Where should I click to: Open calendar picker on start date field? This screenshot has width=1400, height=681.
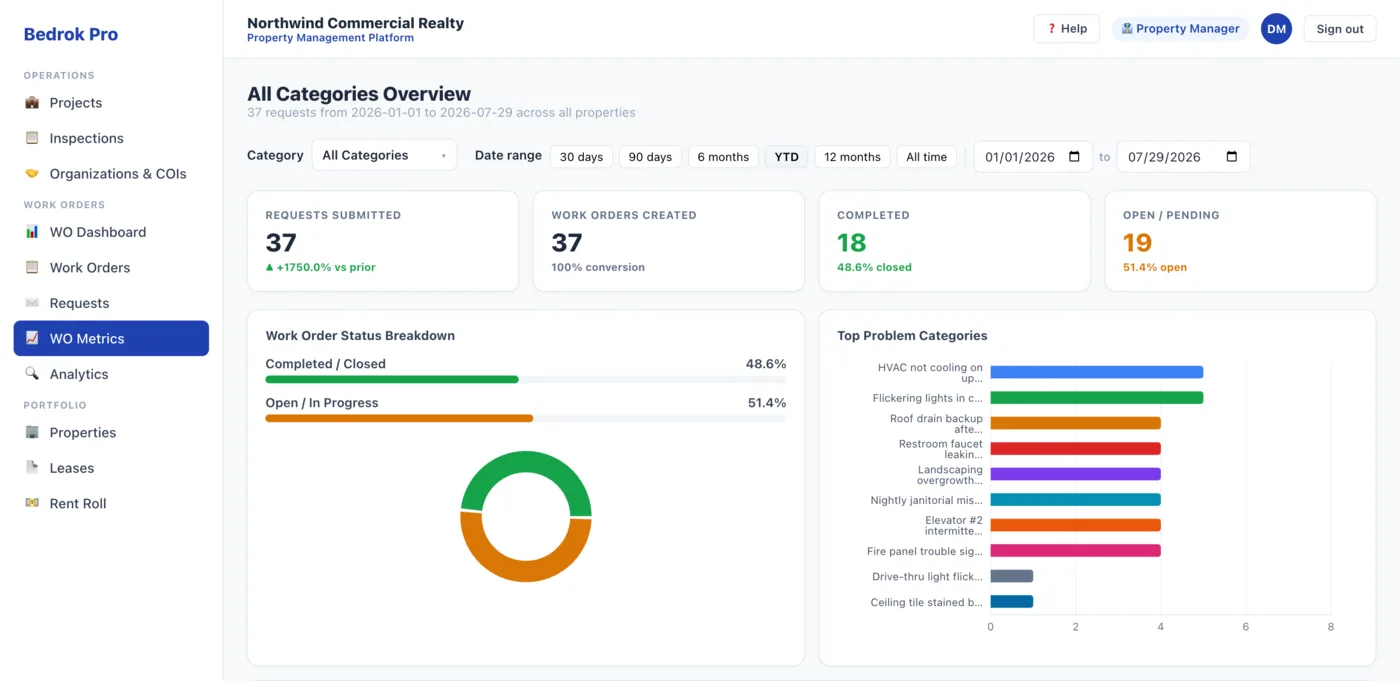tap(1074, 157)
